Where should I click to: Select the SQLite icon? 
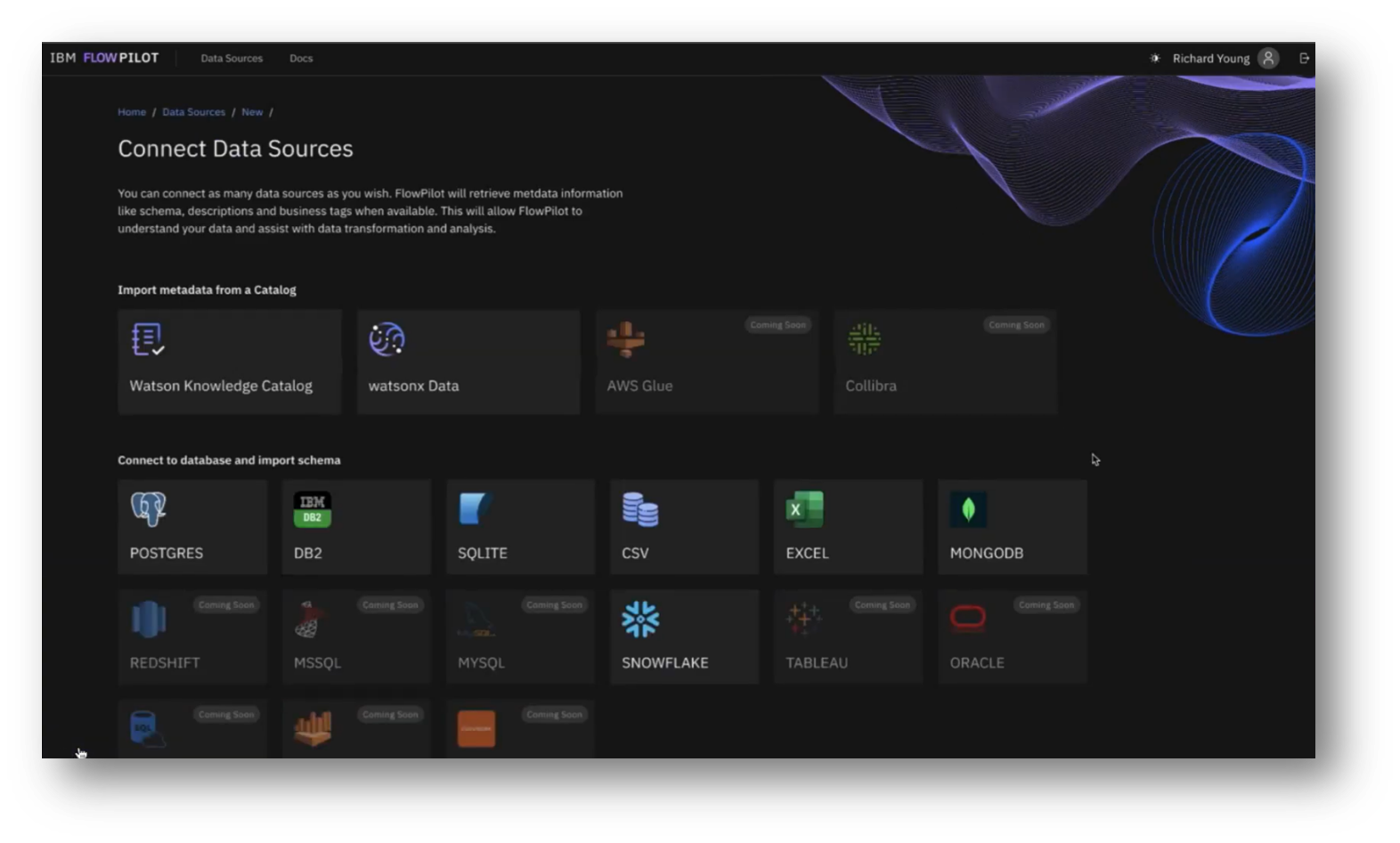point(476,509)
